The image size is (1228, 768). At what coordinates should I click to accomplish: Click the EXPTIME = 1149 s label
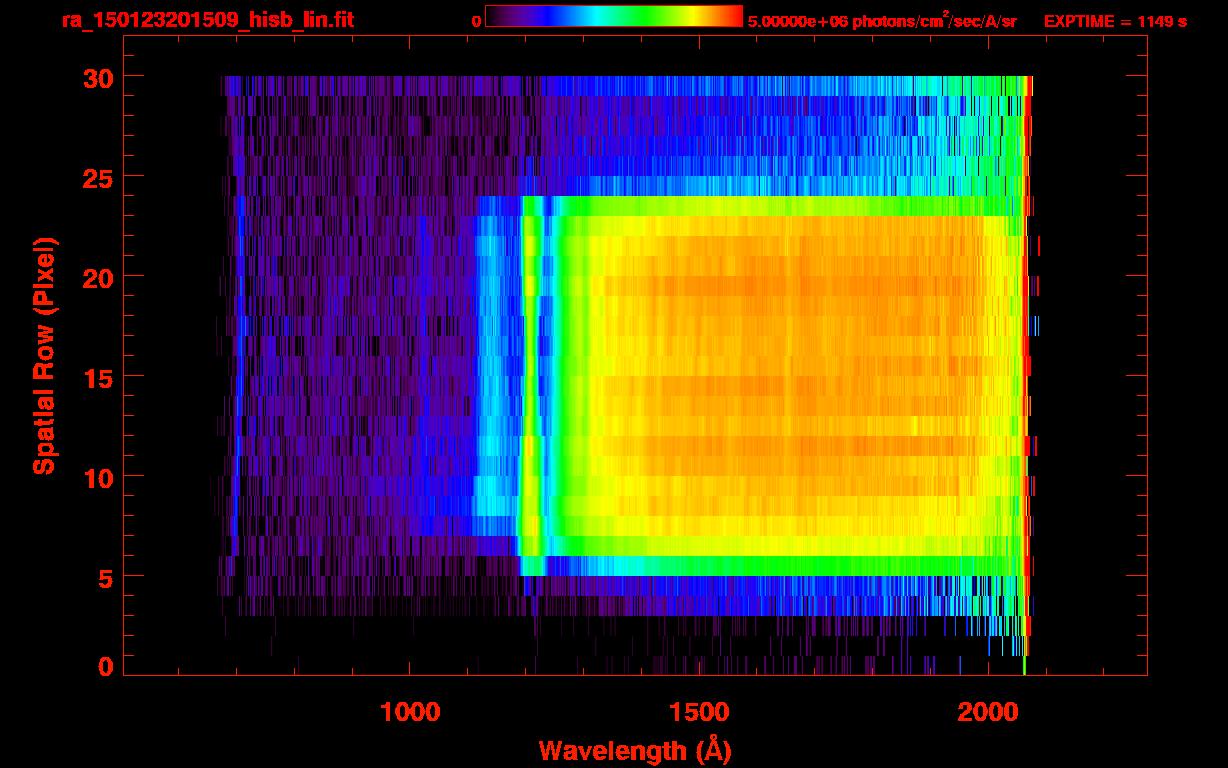[x=1114, y=21]
